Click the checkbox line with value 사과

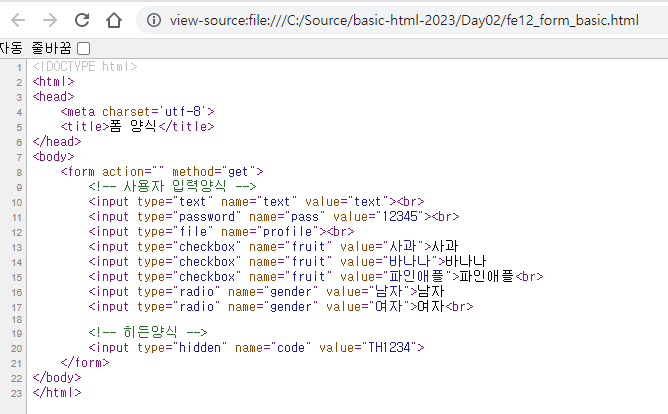[273, 247]
